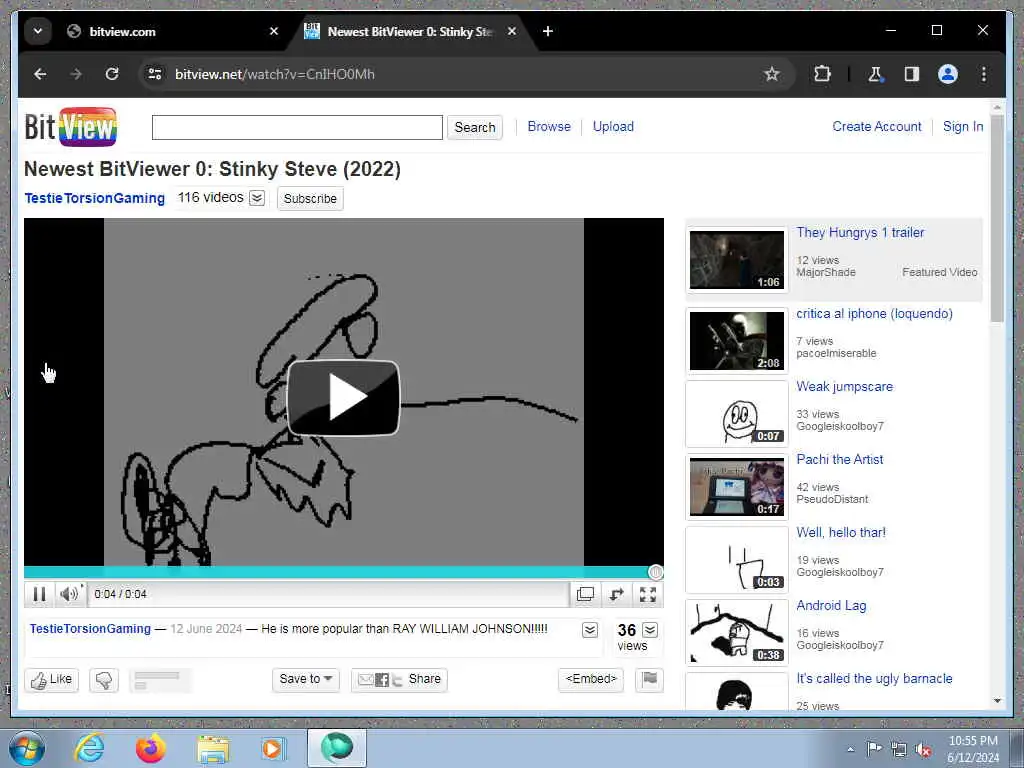
Task: Expand the 36 views statistics arrow
Action: coord(650,630)
